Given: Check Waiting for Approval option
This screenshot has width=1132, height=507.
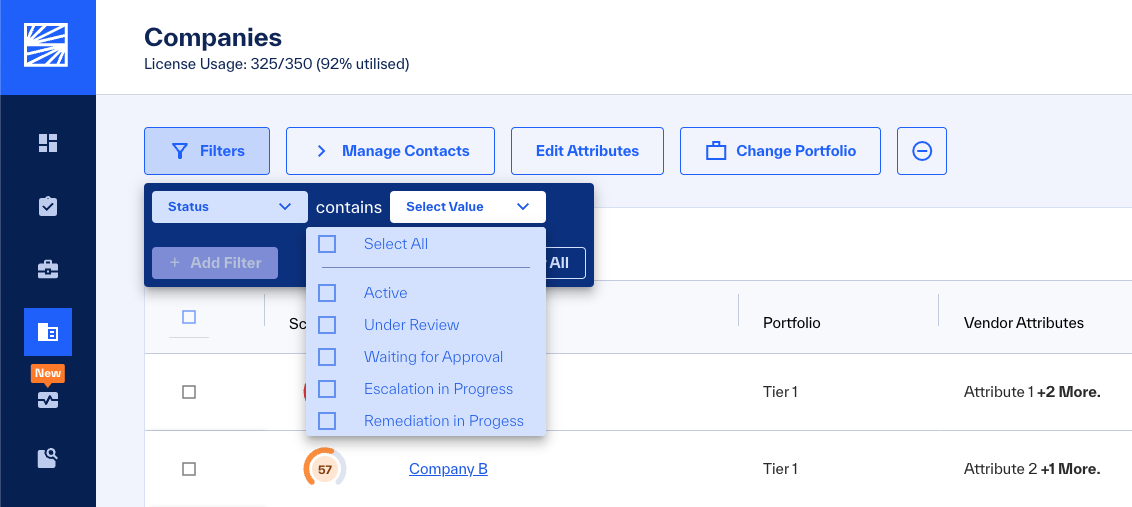Looking at the screenshot, I should 327,357.
